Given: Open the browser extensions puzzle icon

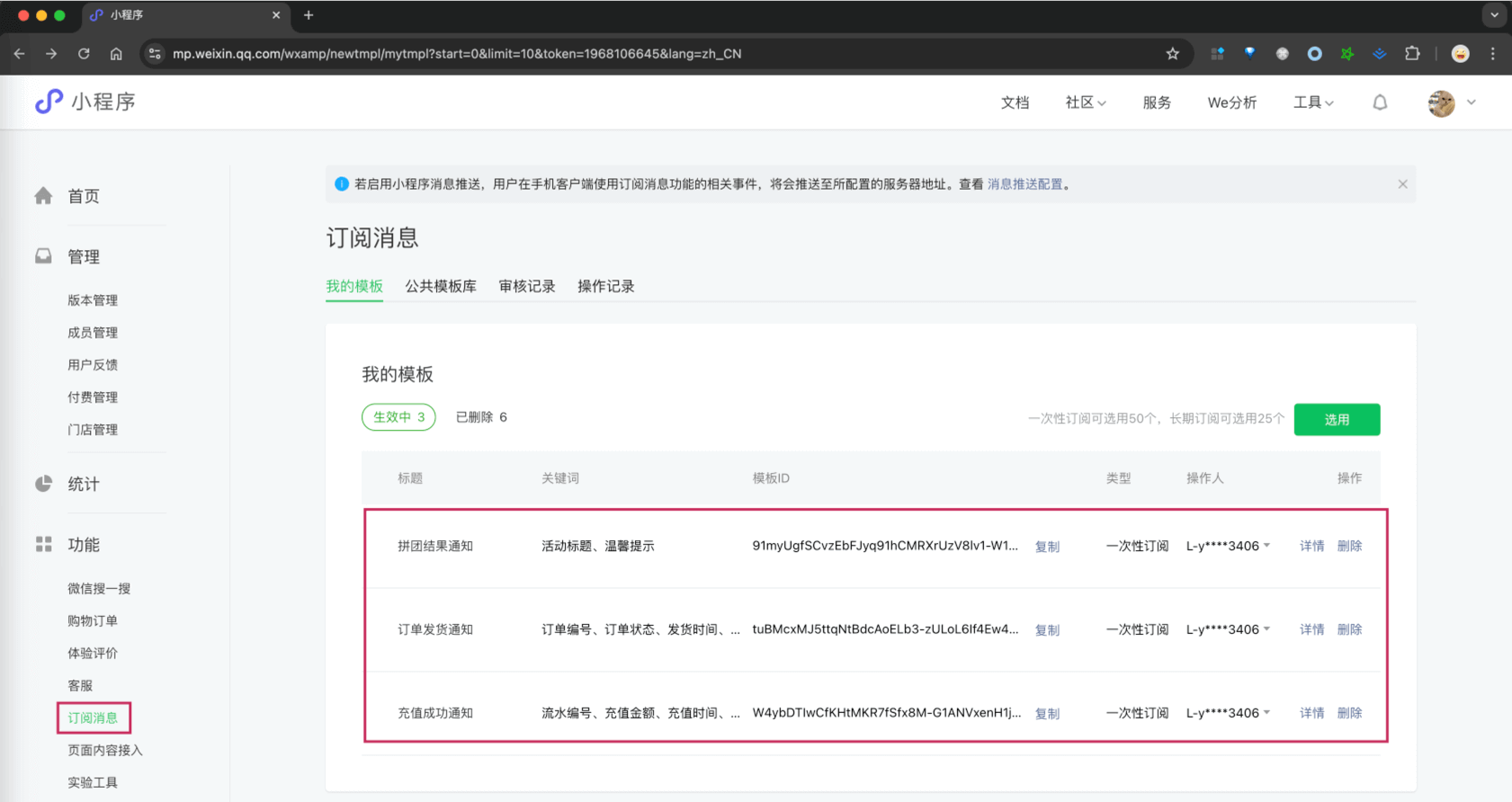Looking at the screenshot, I should [1412, 54].
